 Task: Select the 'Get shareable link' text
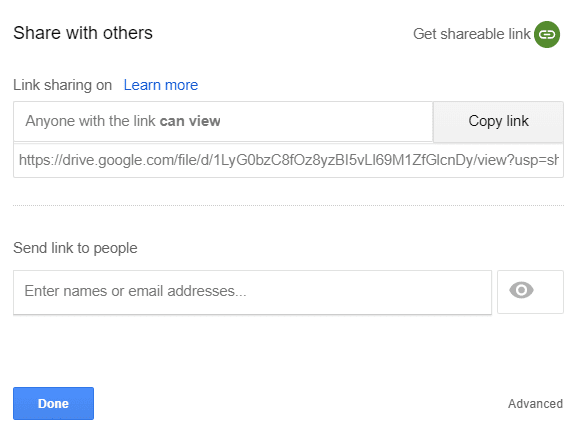point(472,34)
